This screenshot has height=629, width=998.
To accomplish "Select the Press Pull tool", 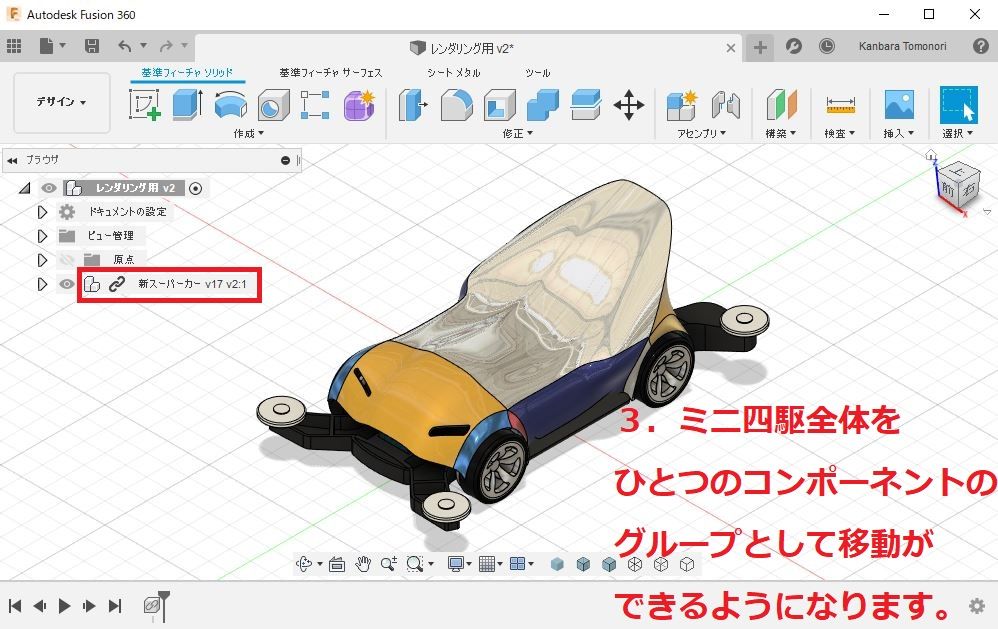I will click(x=413, y=104).
